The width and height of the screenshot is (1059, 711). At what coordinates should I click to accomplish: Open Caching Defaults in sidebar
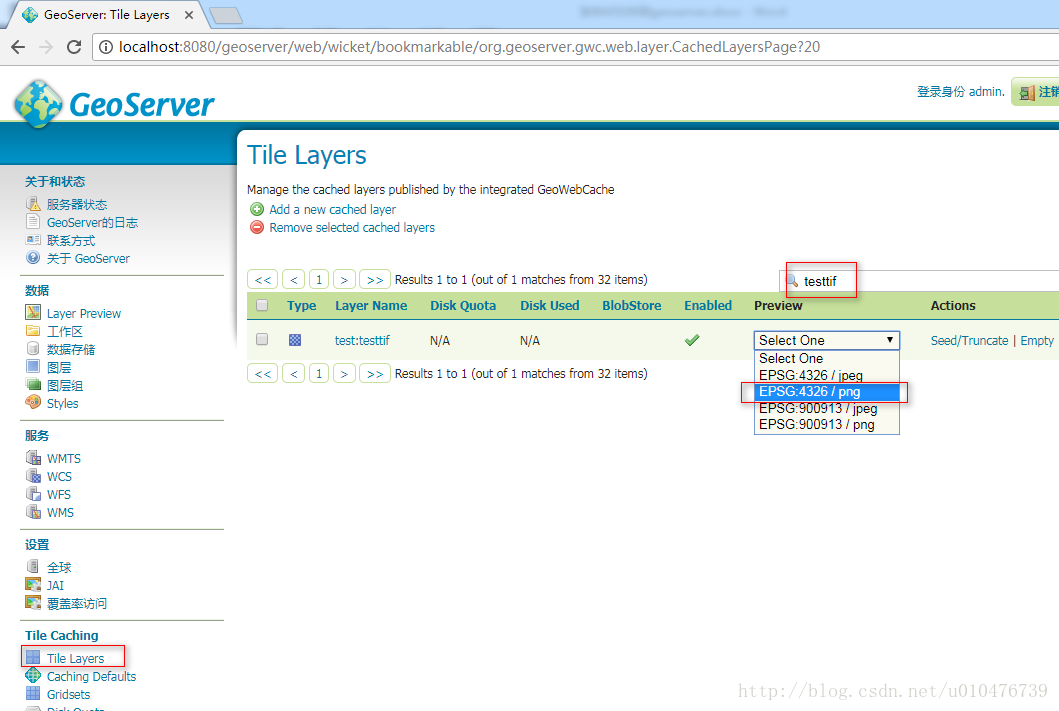coord(91,676)
